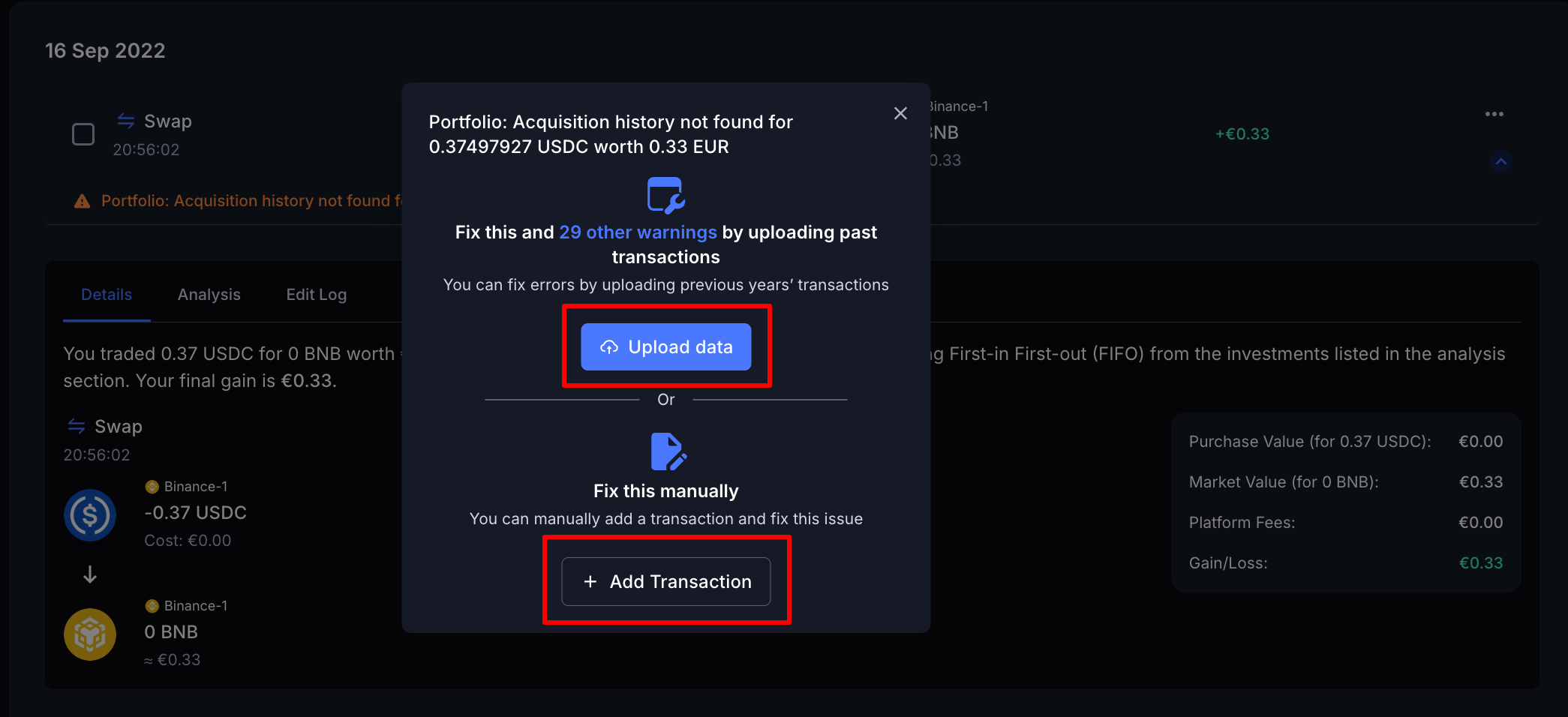Click the orange warning triangle icon

pos(82,200)
